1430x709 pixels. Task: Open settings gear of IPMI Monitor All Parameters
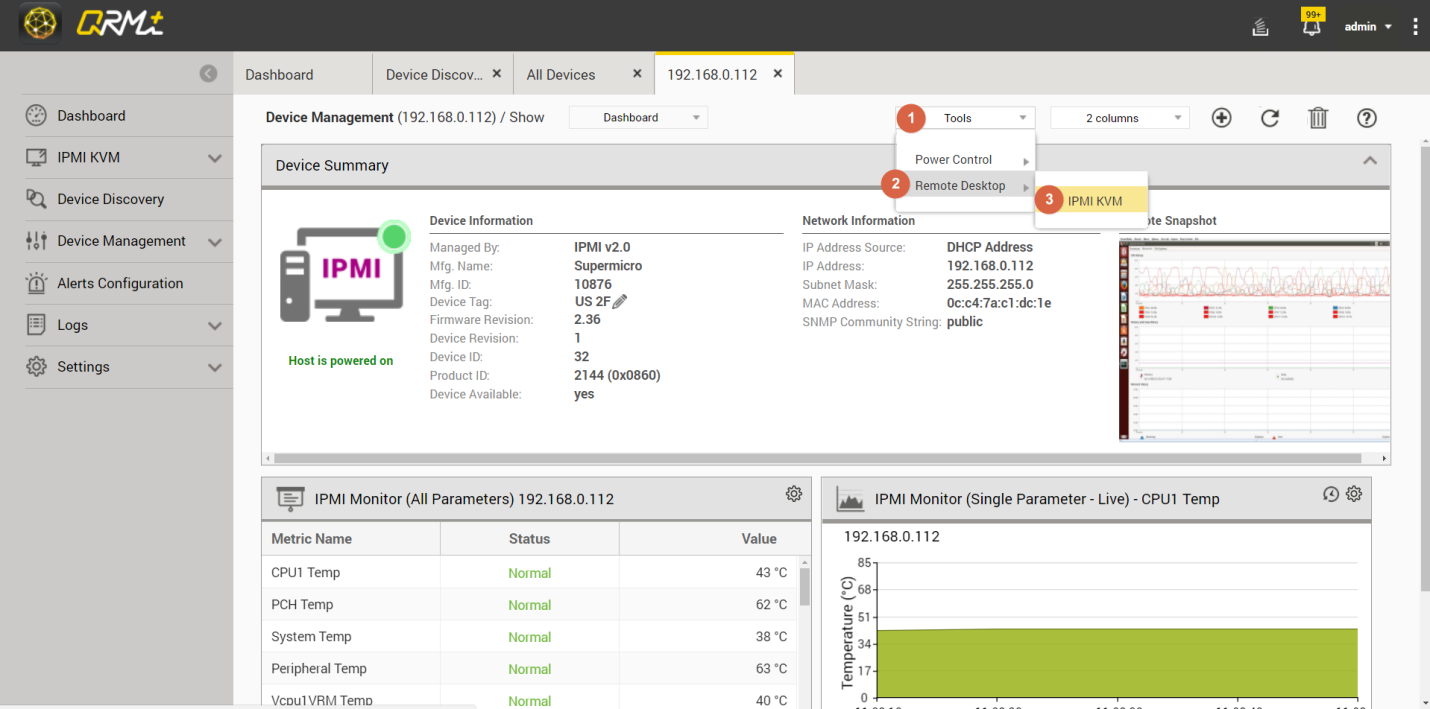point(794,494)
